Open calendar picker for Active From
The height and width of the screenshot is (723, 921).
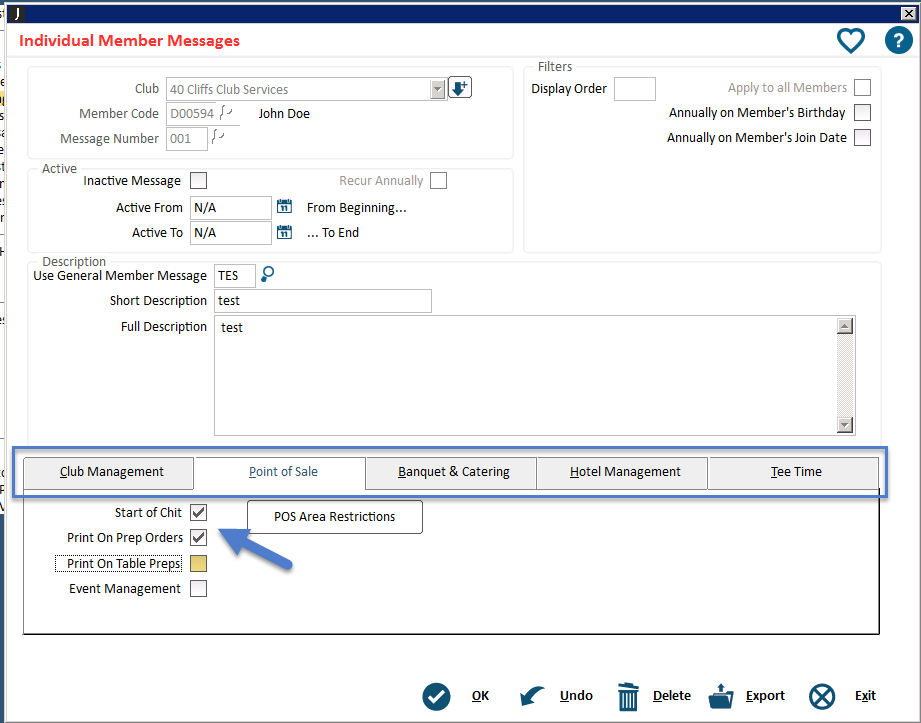pos(284,207)
